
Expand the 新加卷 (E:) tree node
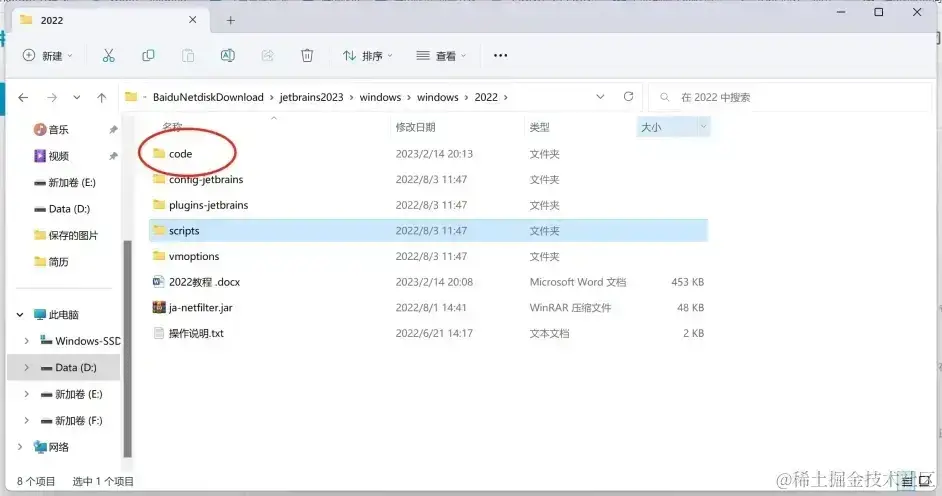click(x=26, y=394)
